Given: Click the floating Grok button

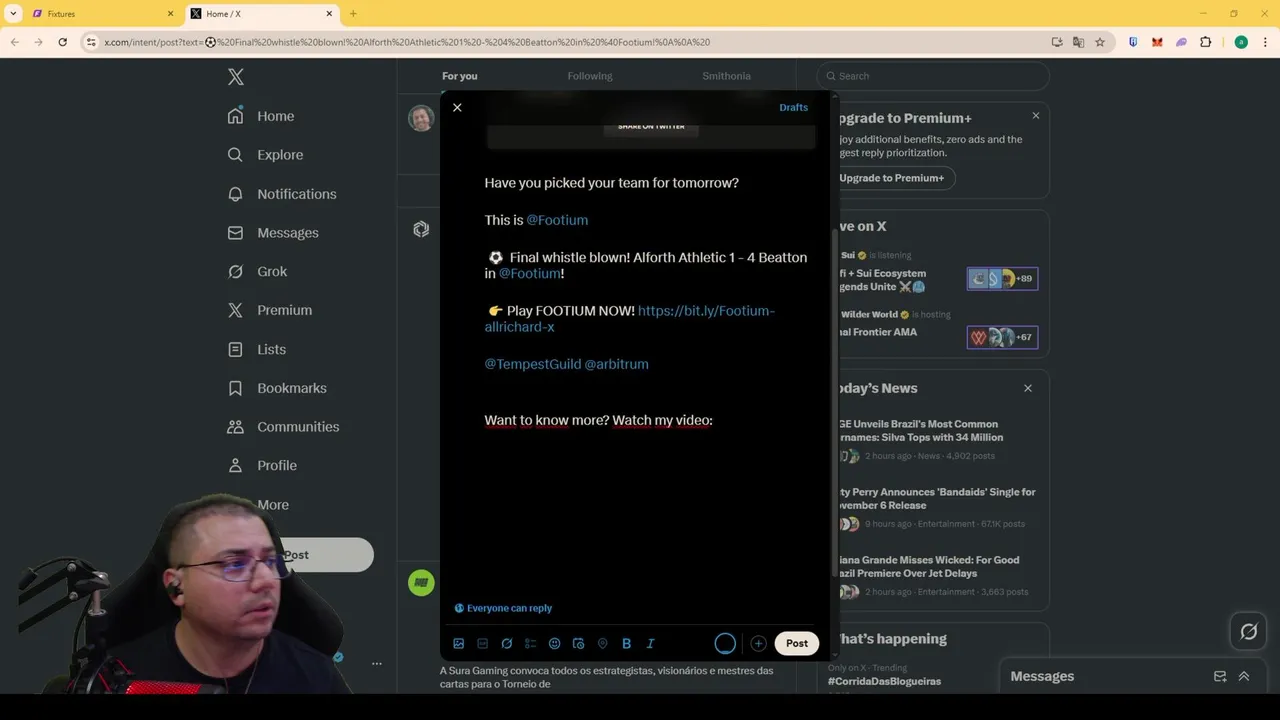Looking at the screenshot, I should [1249, 632].
